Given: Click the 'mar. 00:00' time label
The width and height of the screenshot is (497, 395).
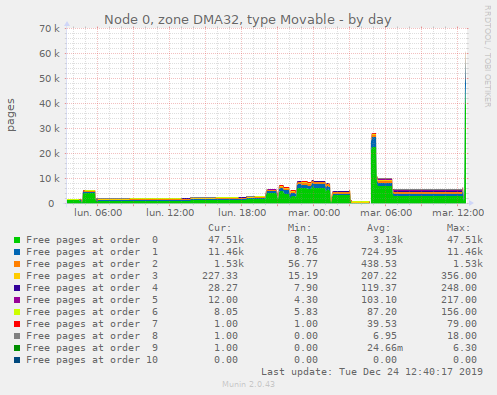Looking at the screenshot, I should 314,213.
